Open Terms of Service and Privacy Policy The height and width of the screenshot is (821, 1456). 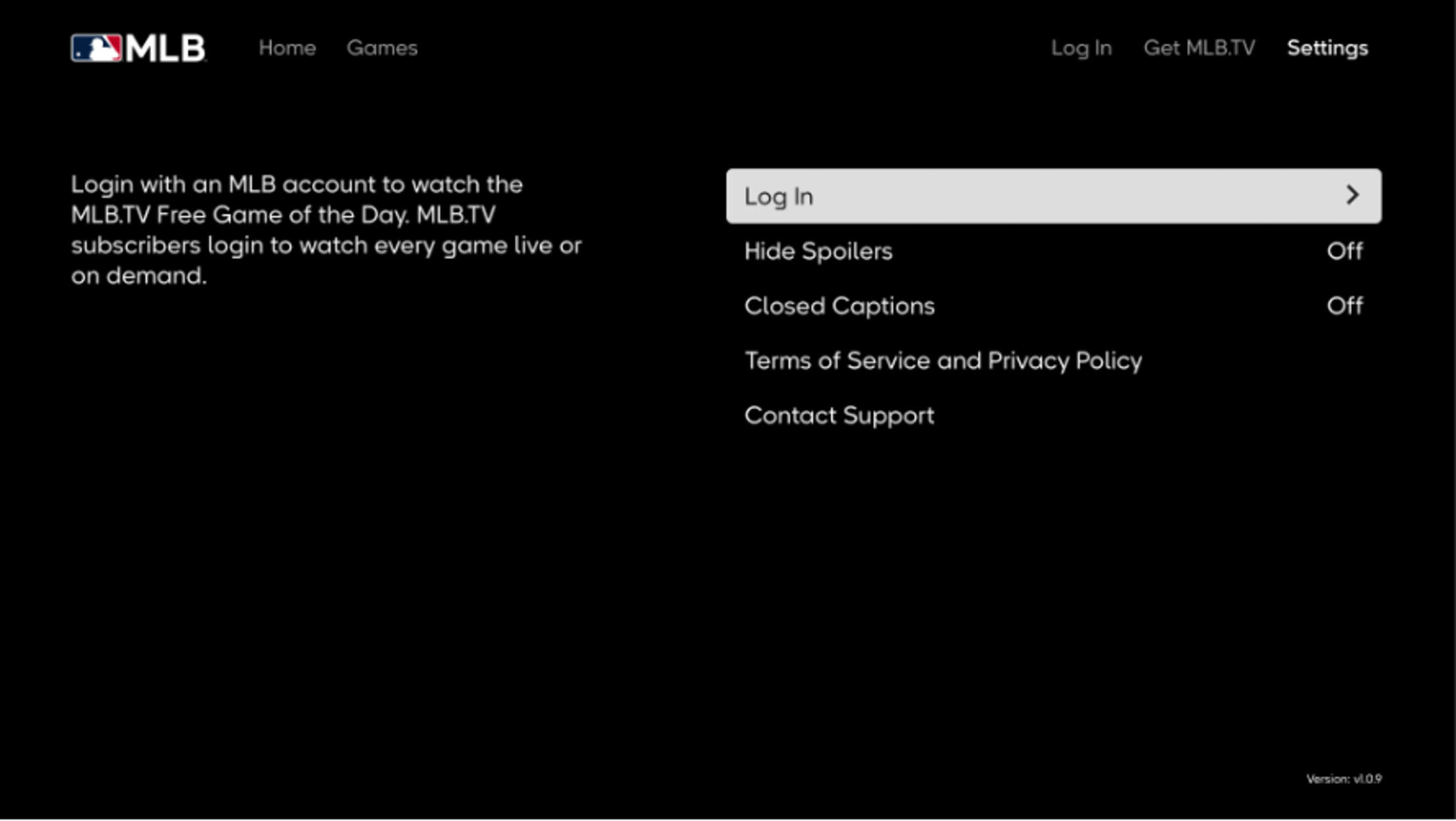point(943,360)
